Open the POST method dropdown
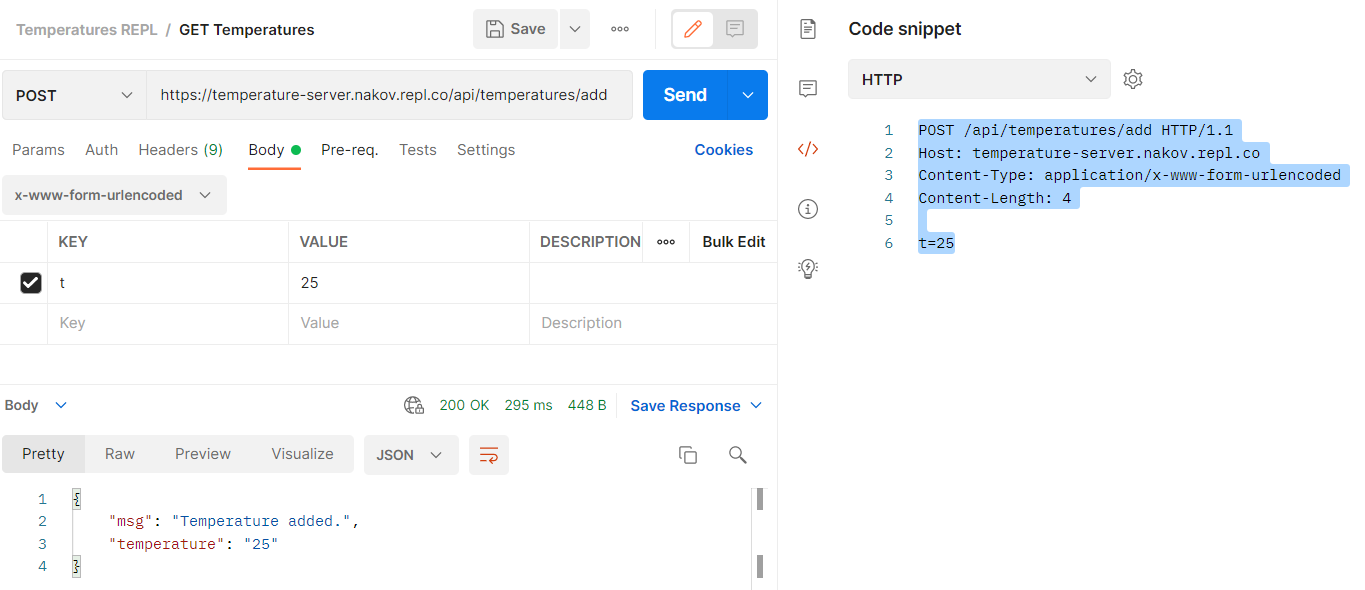Screen dimensions: 1365x590 (x=74, y=95)
